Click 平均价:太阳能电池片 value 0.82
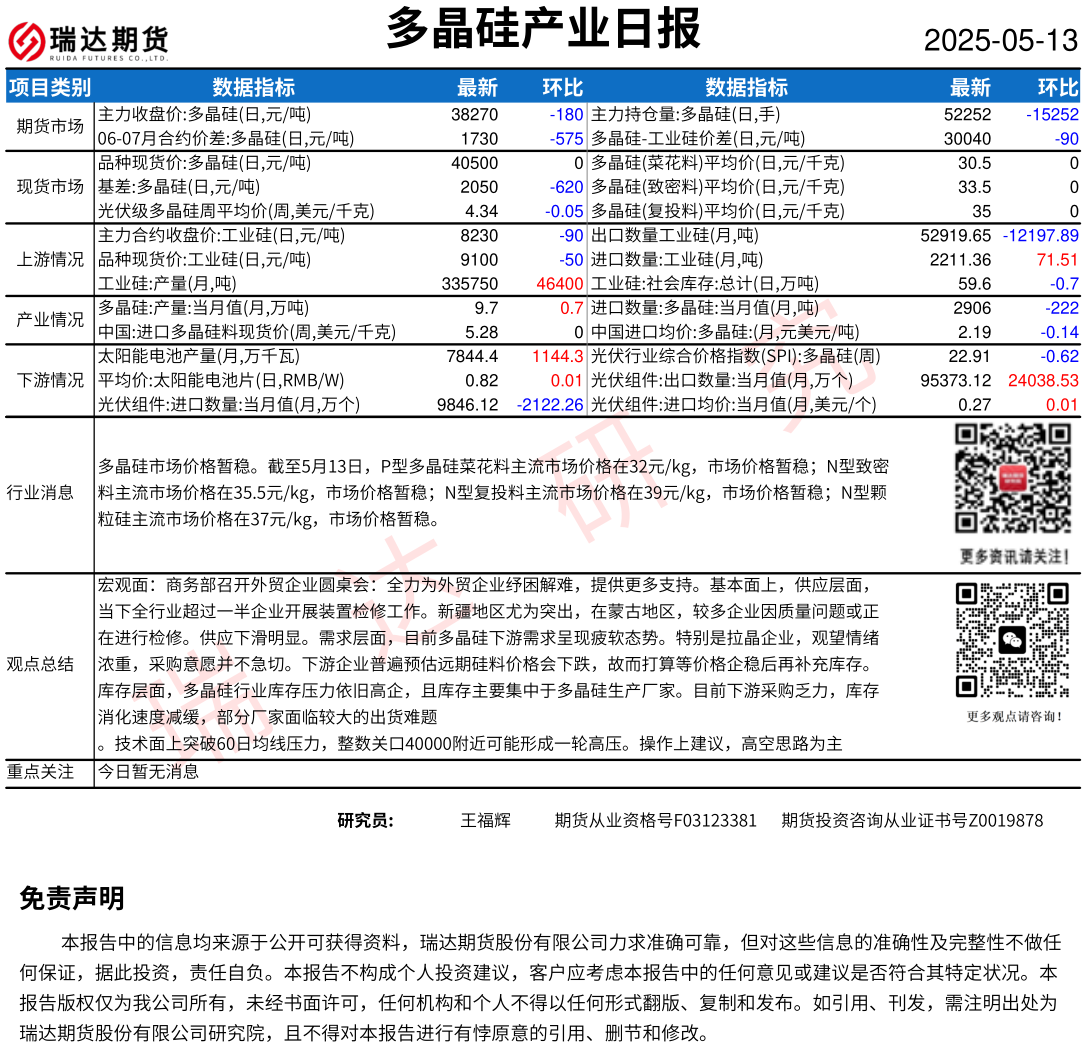The height and width of the screenshot is (1046, 1086). pyautogui.click(x=481, y=381)
